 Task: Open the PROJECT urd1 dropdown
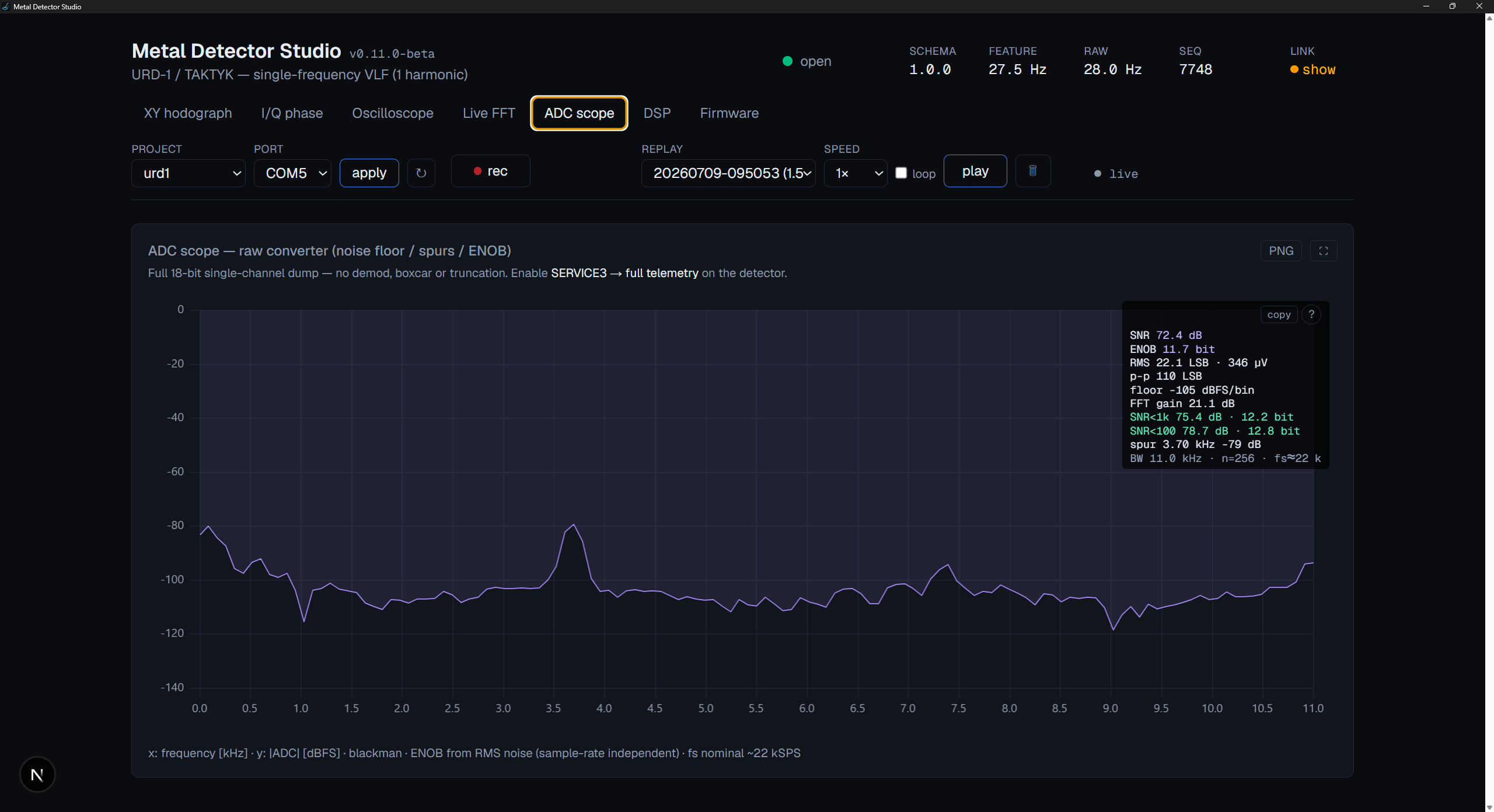coord(189,173)
